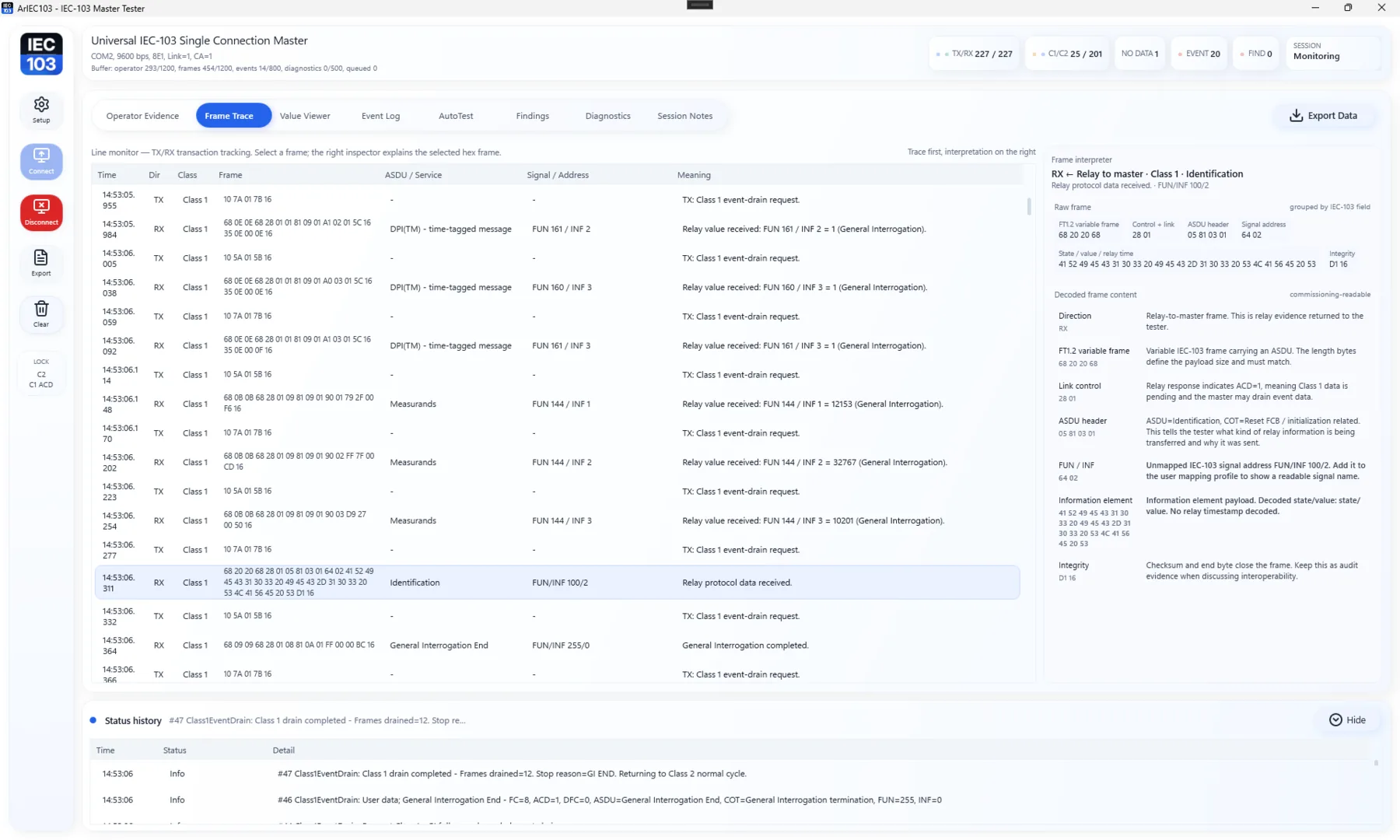
Task: Click the Frame column header
Action: tap(230, 175)
